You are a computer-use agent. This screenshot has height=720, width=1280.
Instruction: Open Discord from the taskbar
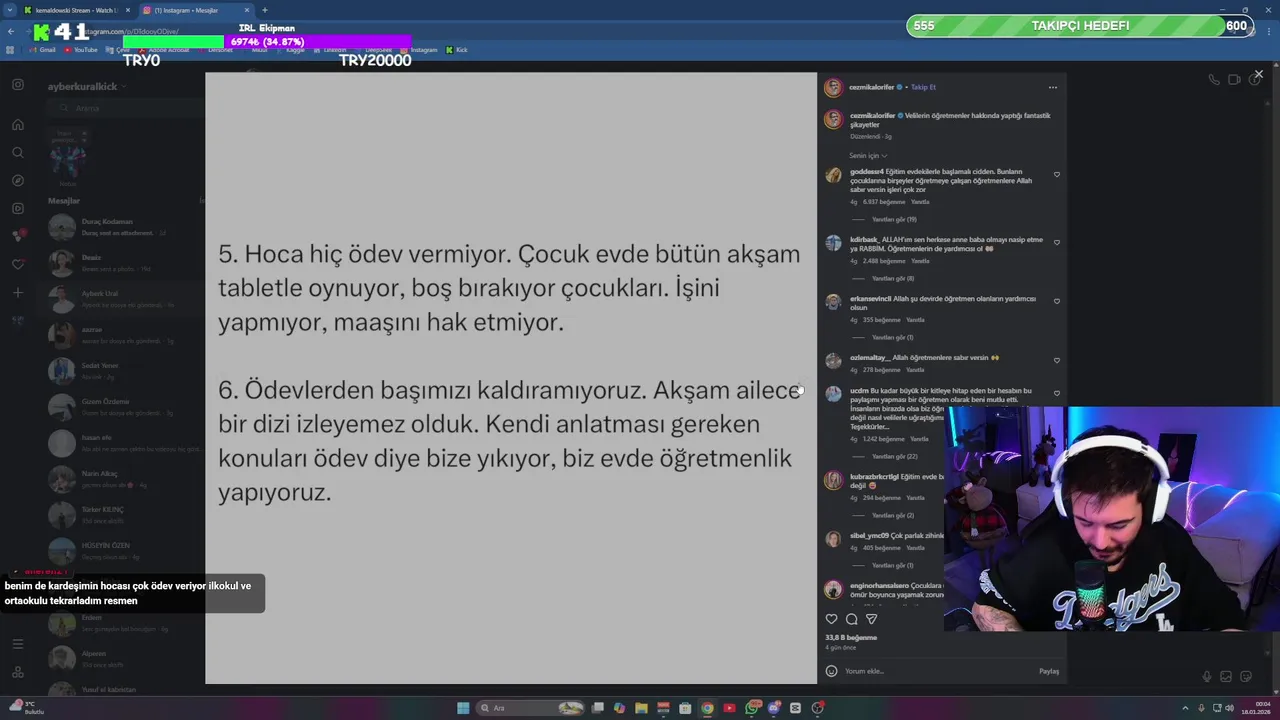[773, 708]
